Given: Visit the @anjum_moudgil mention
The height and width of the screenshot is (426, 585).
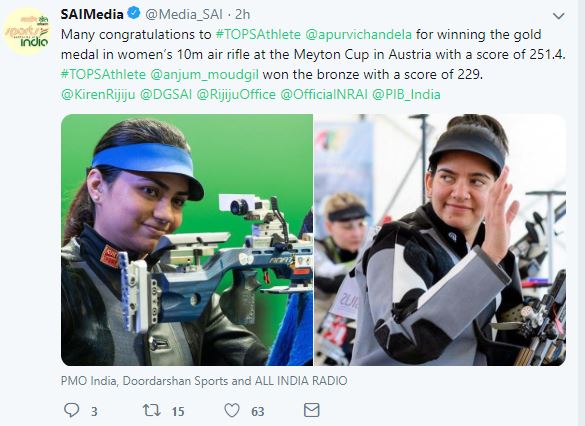Looking at the screenshot, I should tap(204, 75).
